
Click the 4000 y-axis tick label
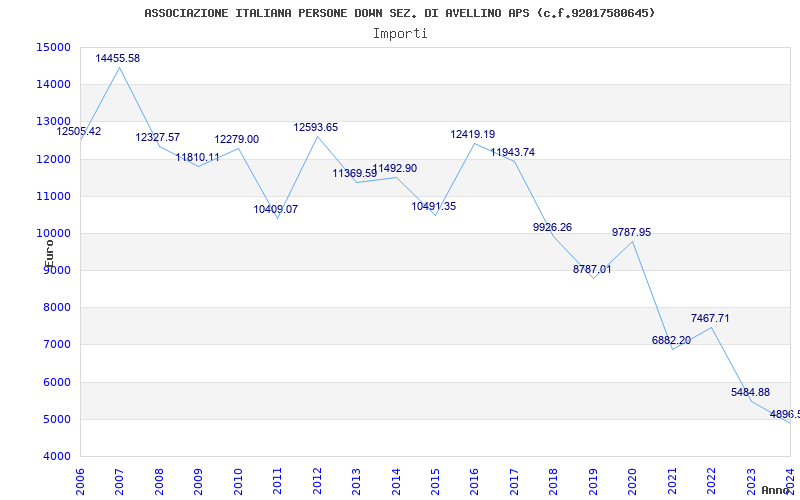(56, 457)
